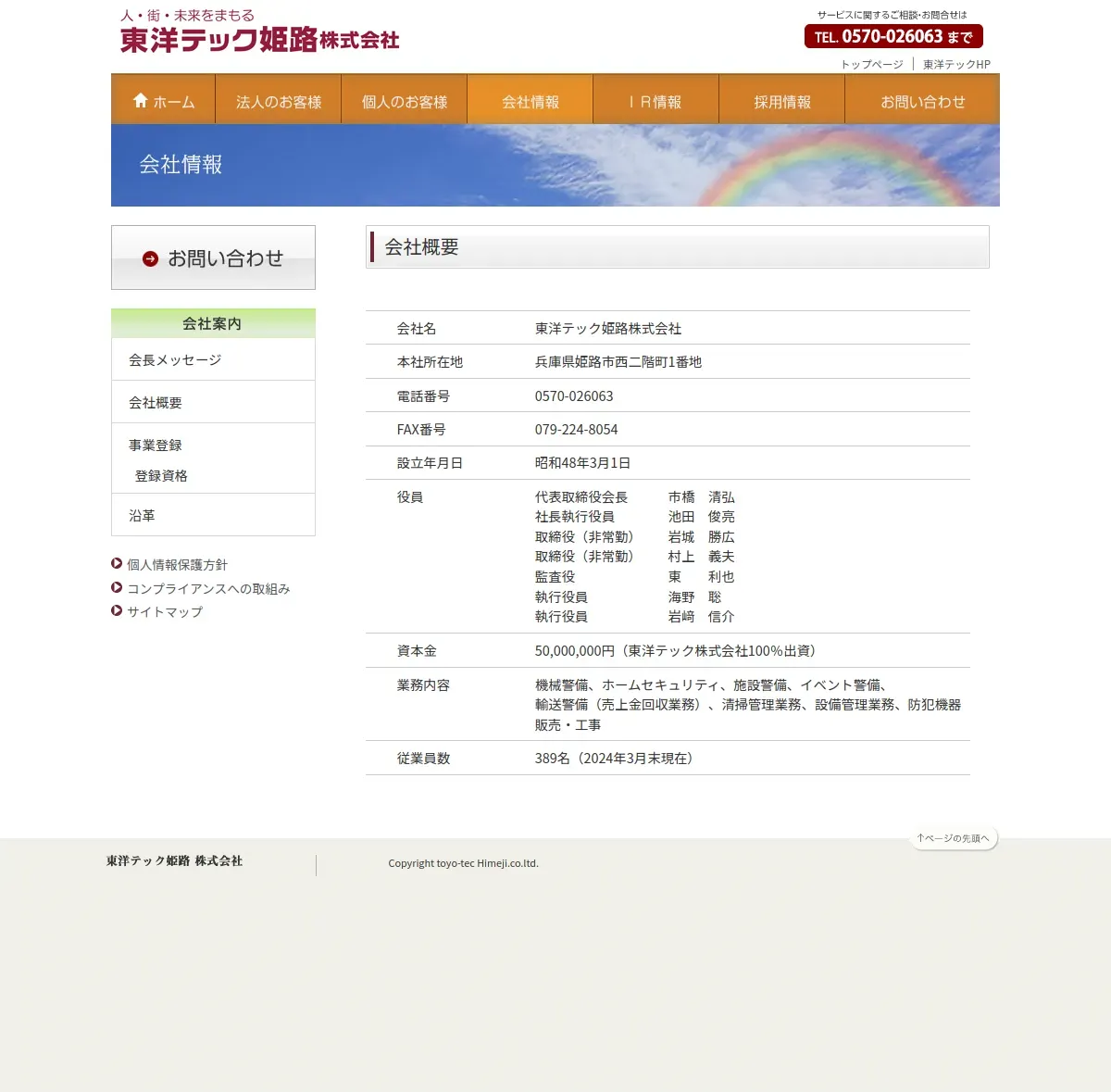Click the name 海野 聡
The height and width of the screenshot is (1092, 1111).
[694, 596]
